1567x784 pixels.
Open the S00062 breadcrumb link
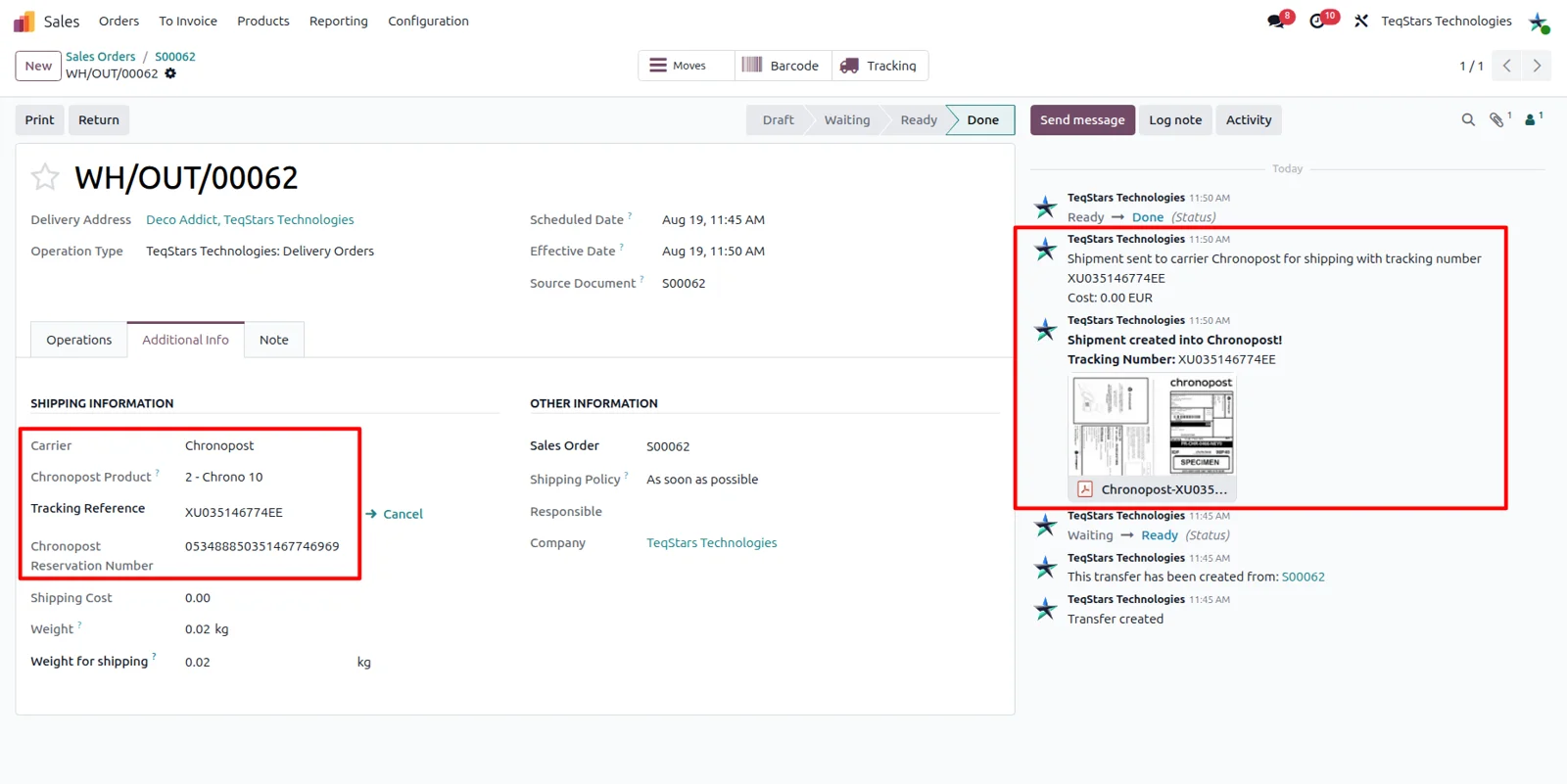click(x=175, y=57)
